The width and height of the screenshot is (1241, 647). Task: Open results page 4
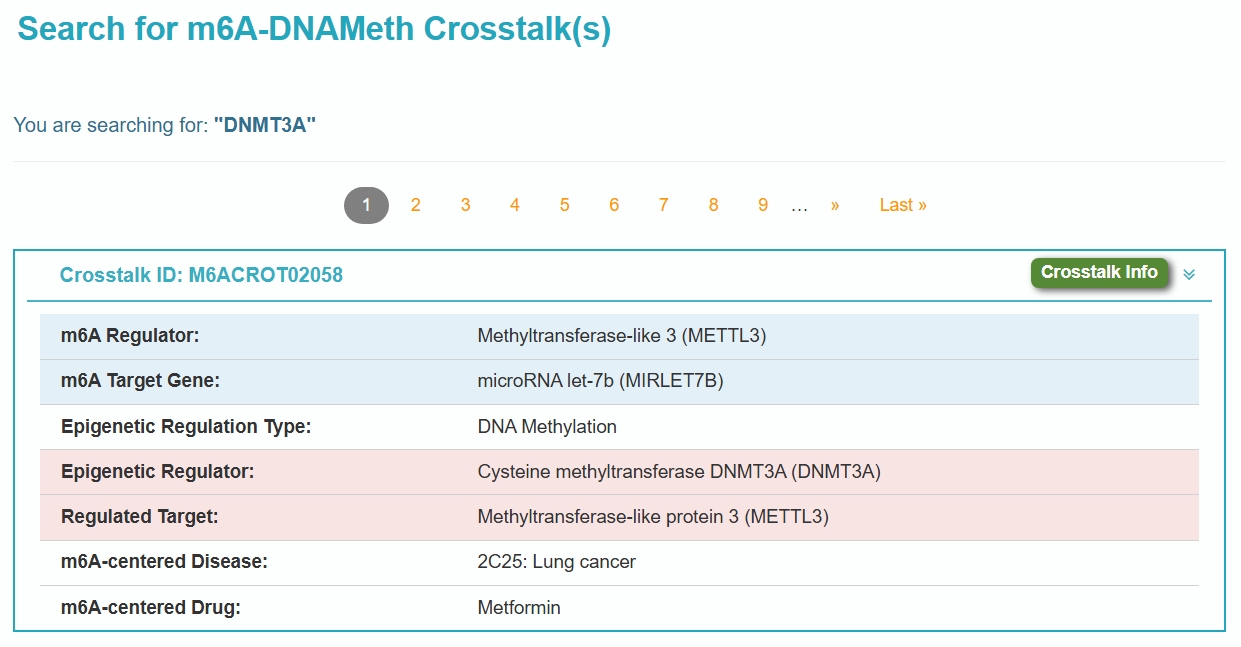(514, 205)
